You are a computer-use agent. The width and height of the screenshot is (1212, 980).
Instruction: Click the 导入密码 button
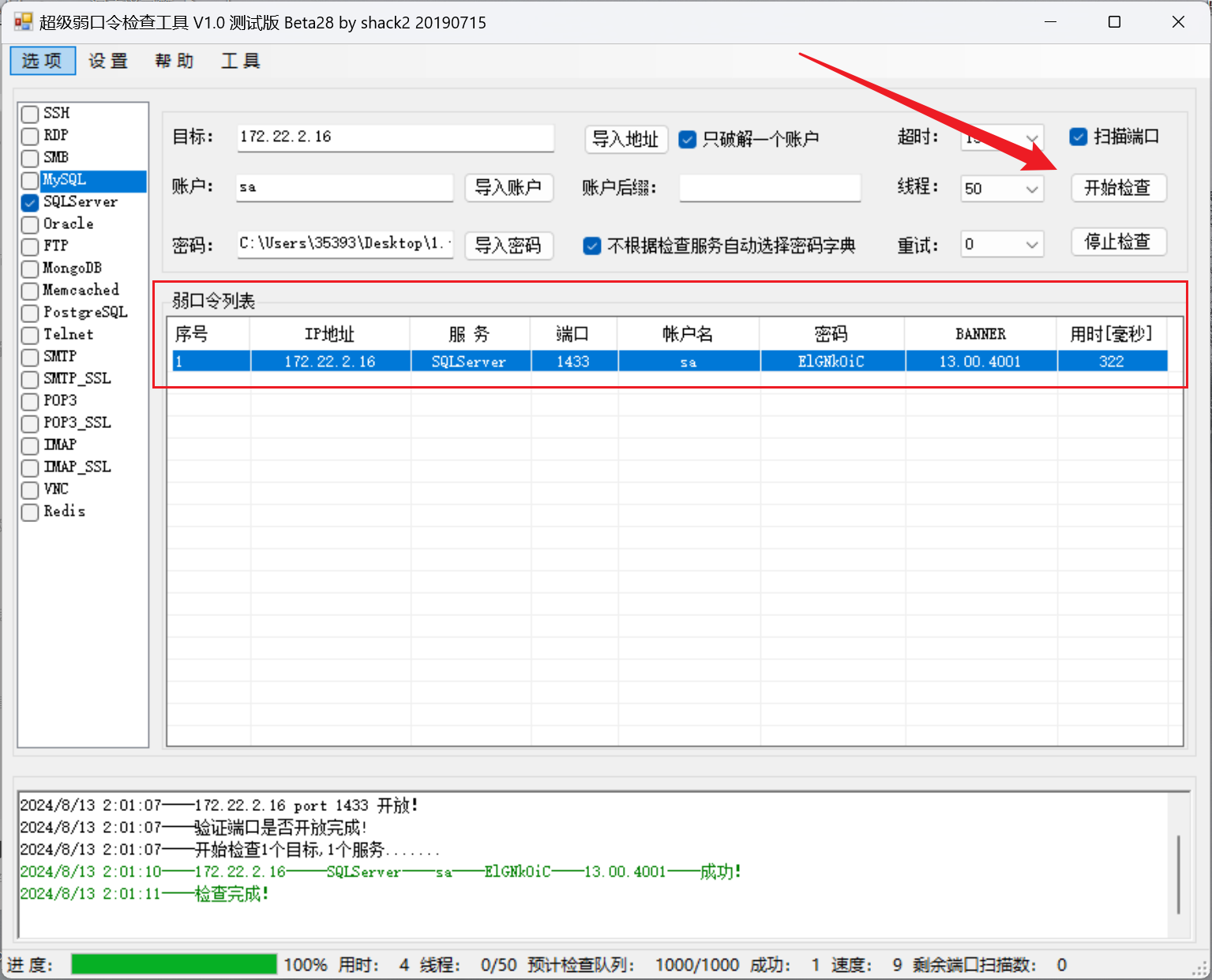click(508, 245)
